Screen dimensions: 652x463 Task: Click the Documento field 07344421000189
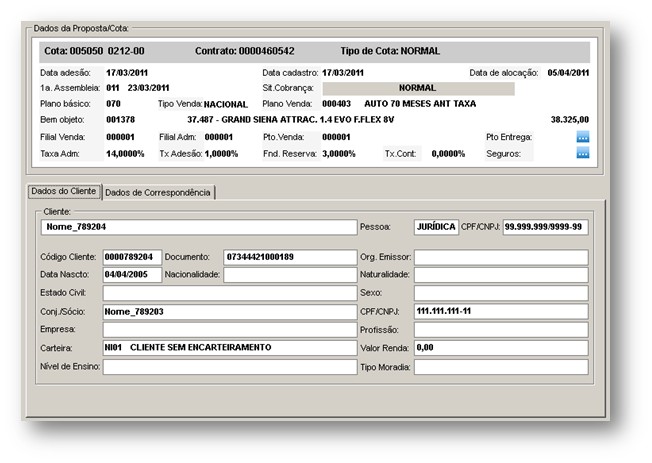290,257
